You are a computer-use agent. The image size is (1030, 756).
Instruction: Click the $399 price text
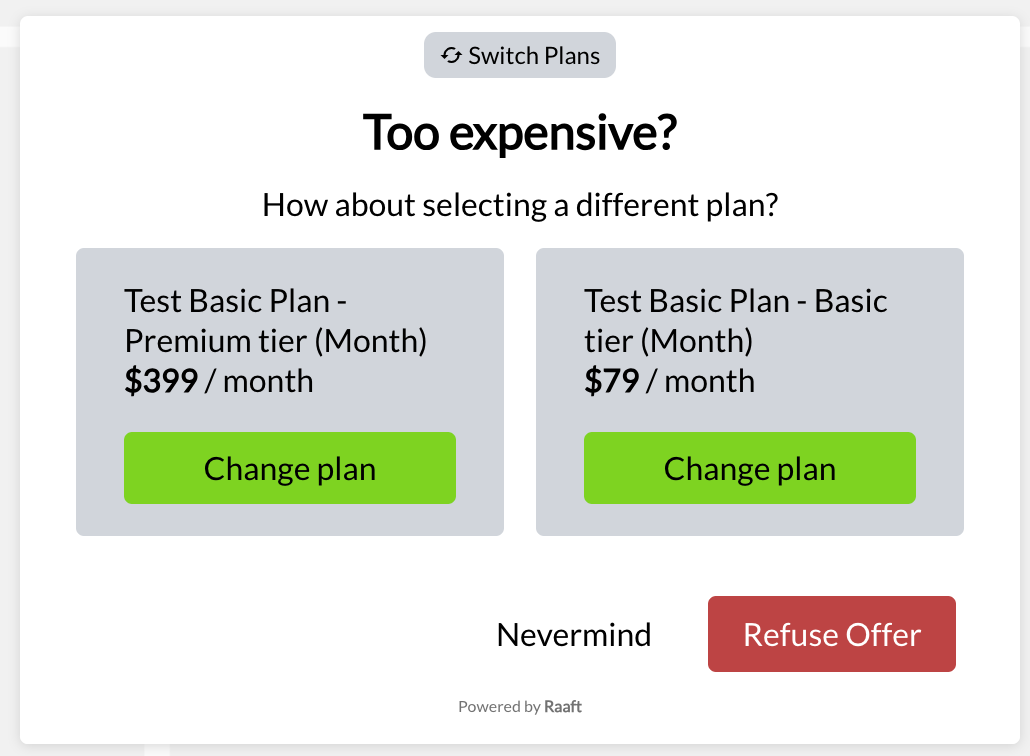tap(161, 381)
